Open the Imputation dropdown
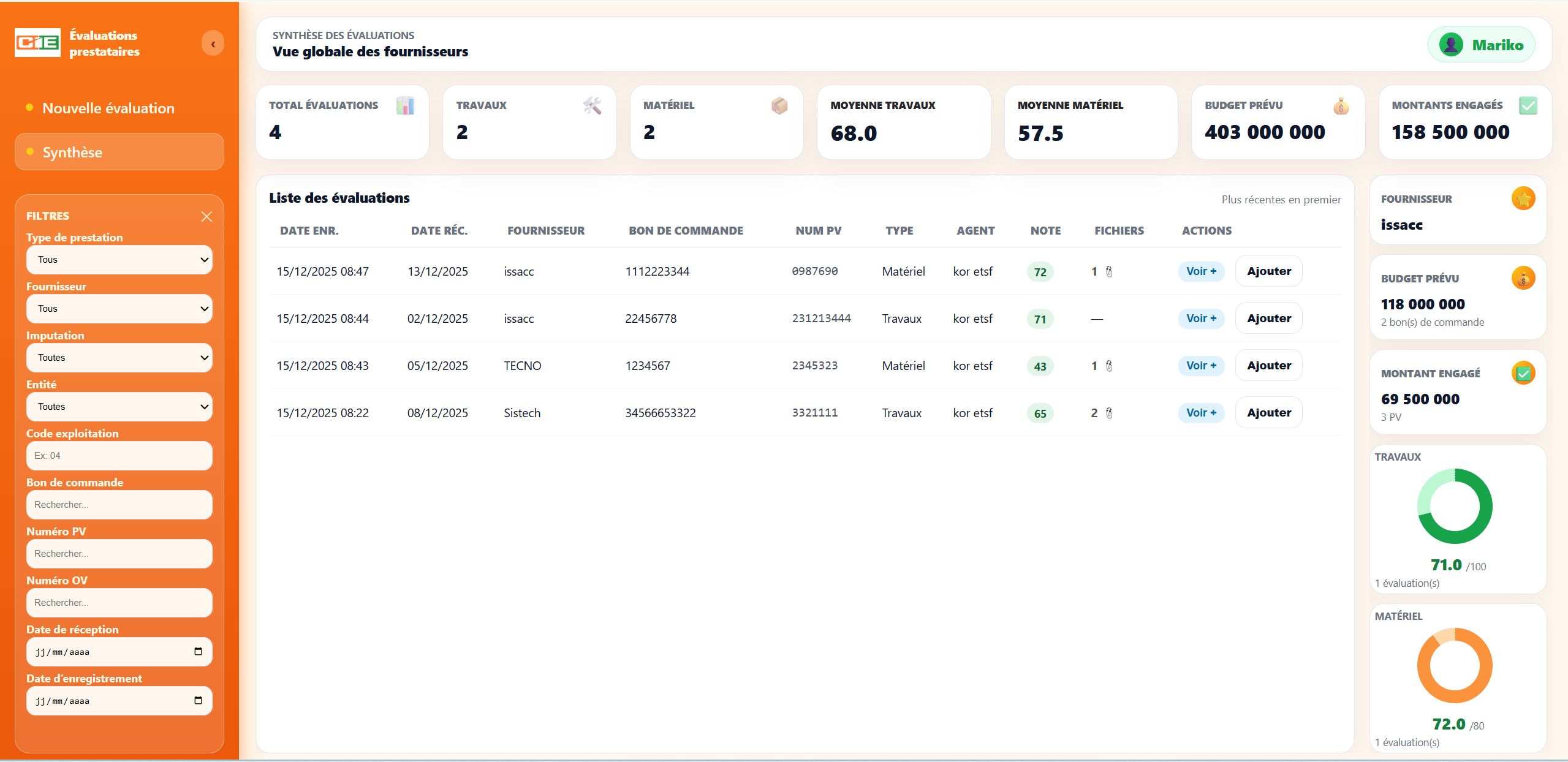Viewport: 1568px width, 762px height. tap(119, 358)
